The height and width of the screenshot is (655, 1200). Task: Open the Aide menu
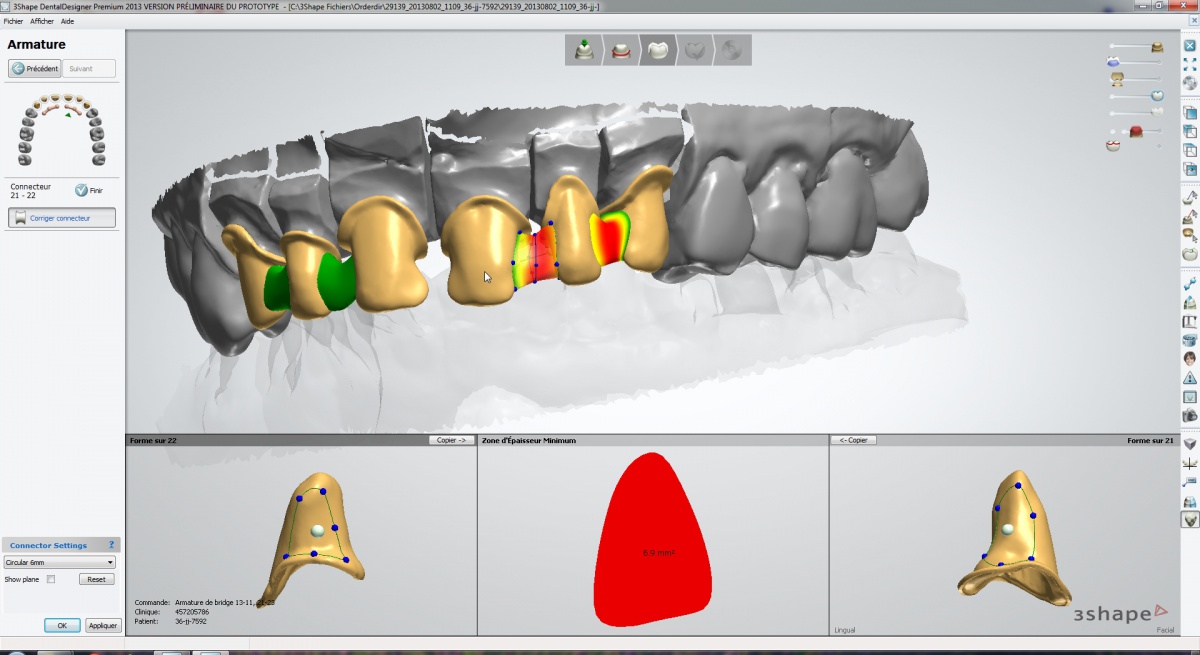pos(67,21)
